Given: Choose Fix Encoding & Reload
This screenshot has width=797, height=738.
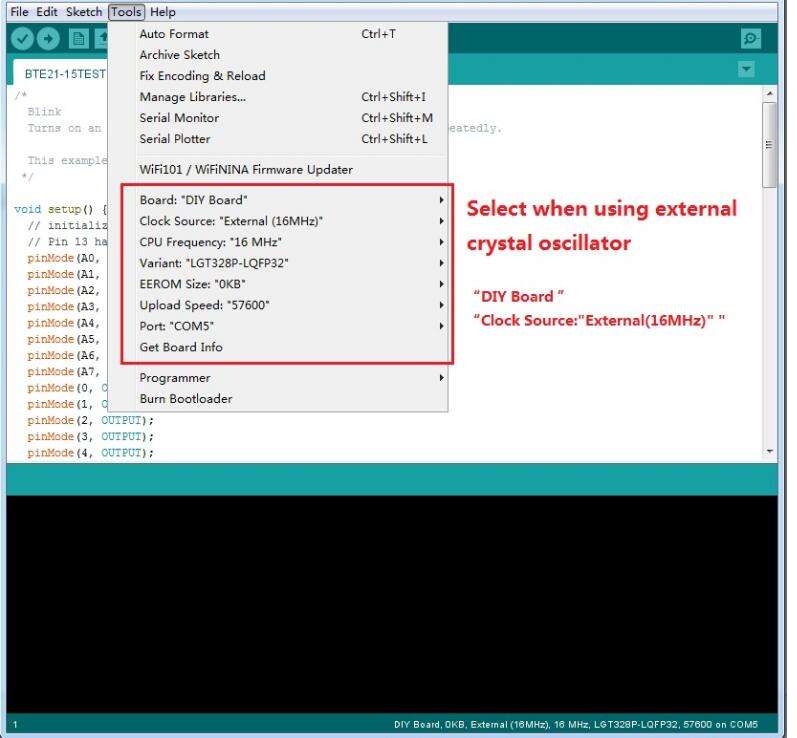Looking at the screenshot, I should [x=279, y=76].
